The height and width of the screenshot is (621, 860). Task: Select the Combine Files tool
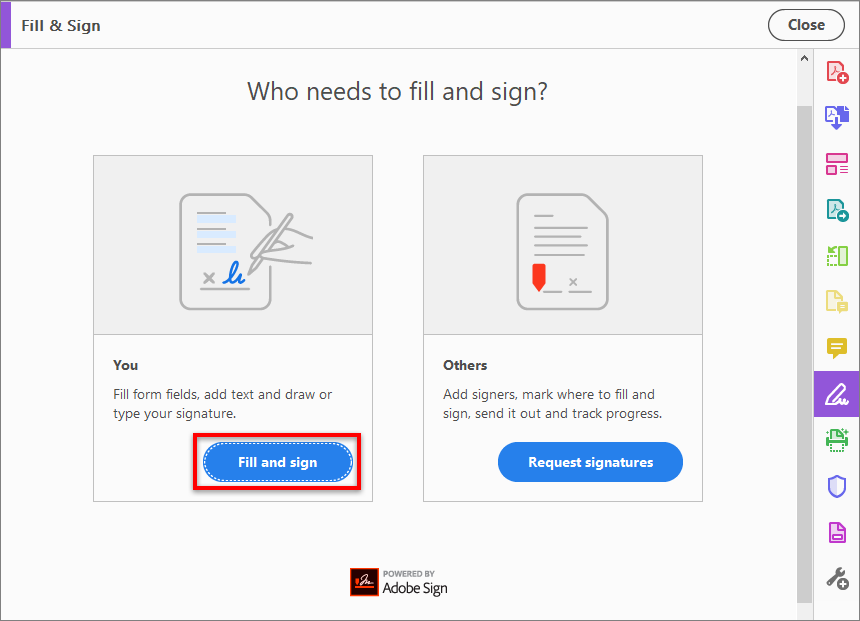pyautogui.click(x=838, y=117)
